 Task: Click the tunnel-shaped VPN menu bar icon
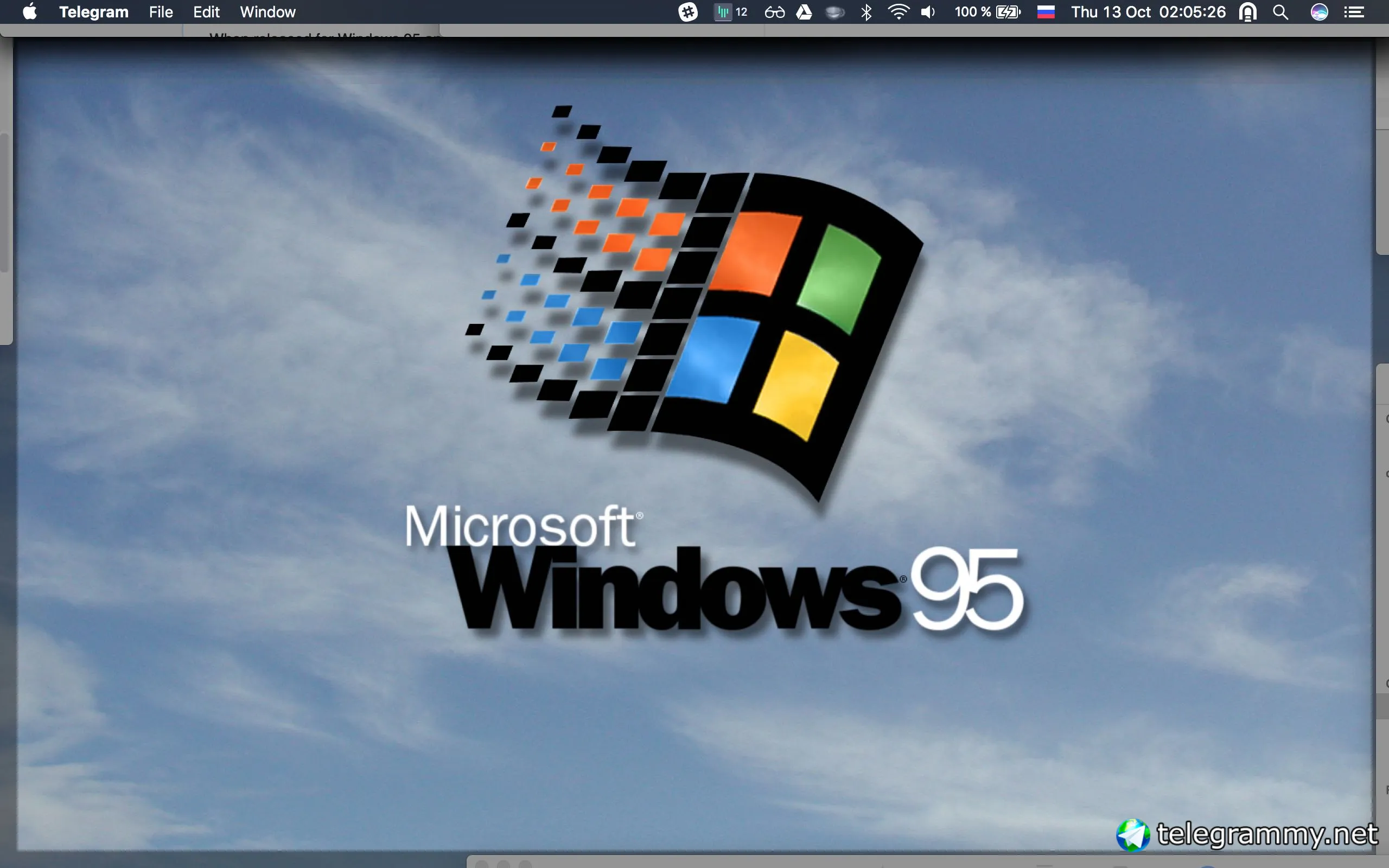pos(1248,12)
